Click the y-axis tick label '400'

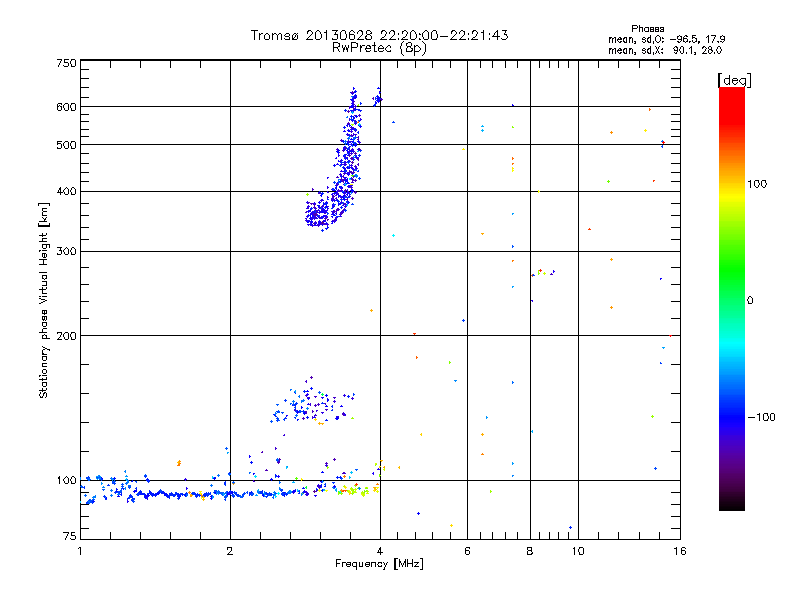[x=66, y=191]
